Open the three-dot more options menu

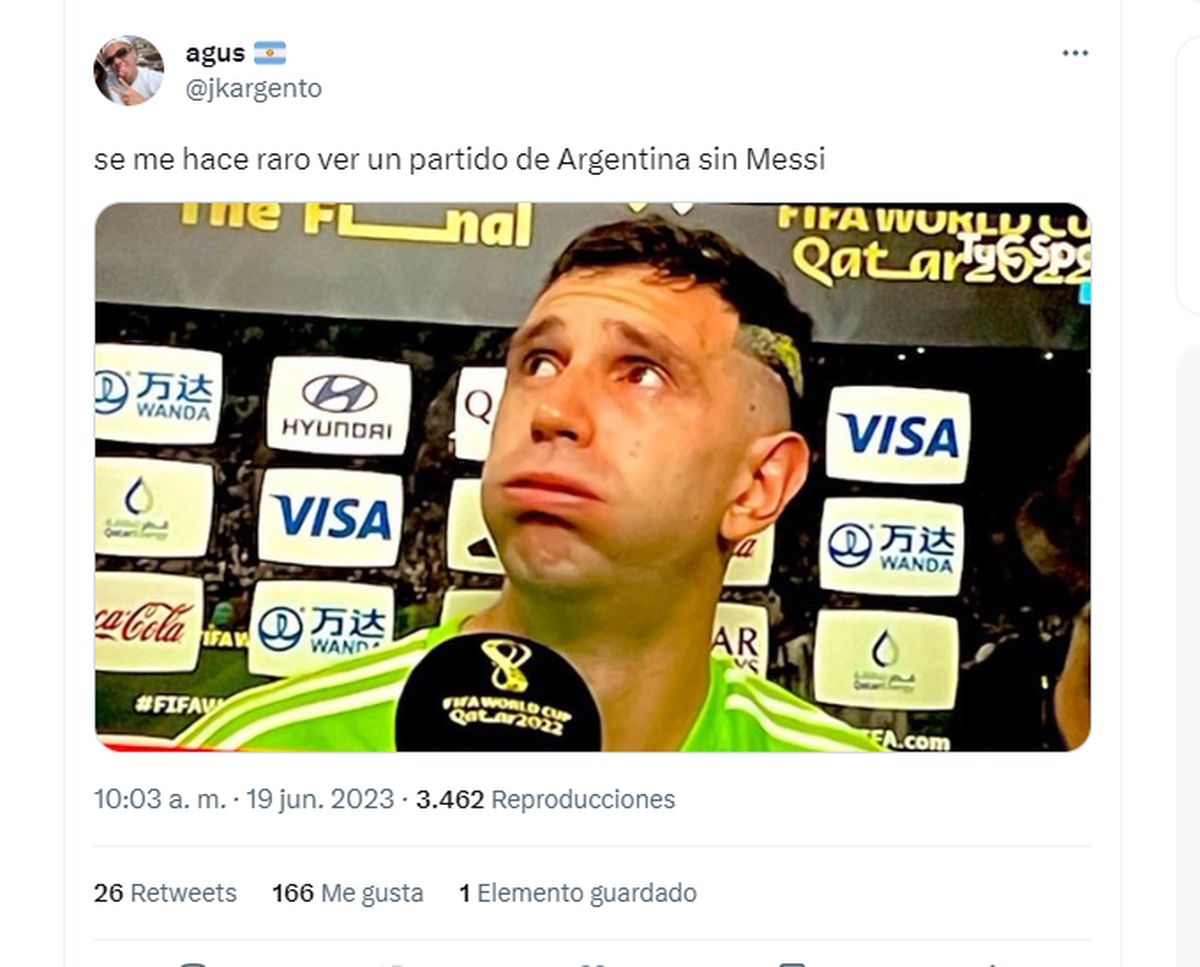(1075, 53)
